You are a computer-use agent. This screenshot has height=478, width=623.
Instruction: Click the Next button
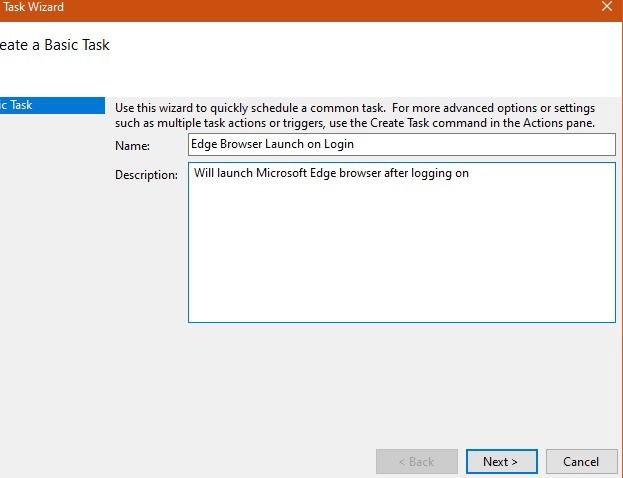(x=501, y=461)
